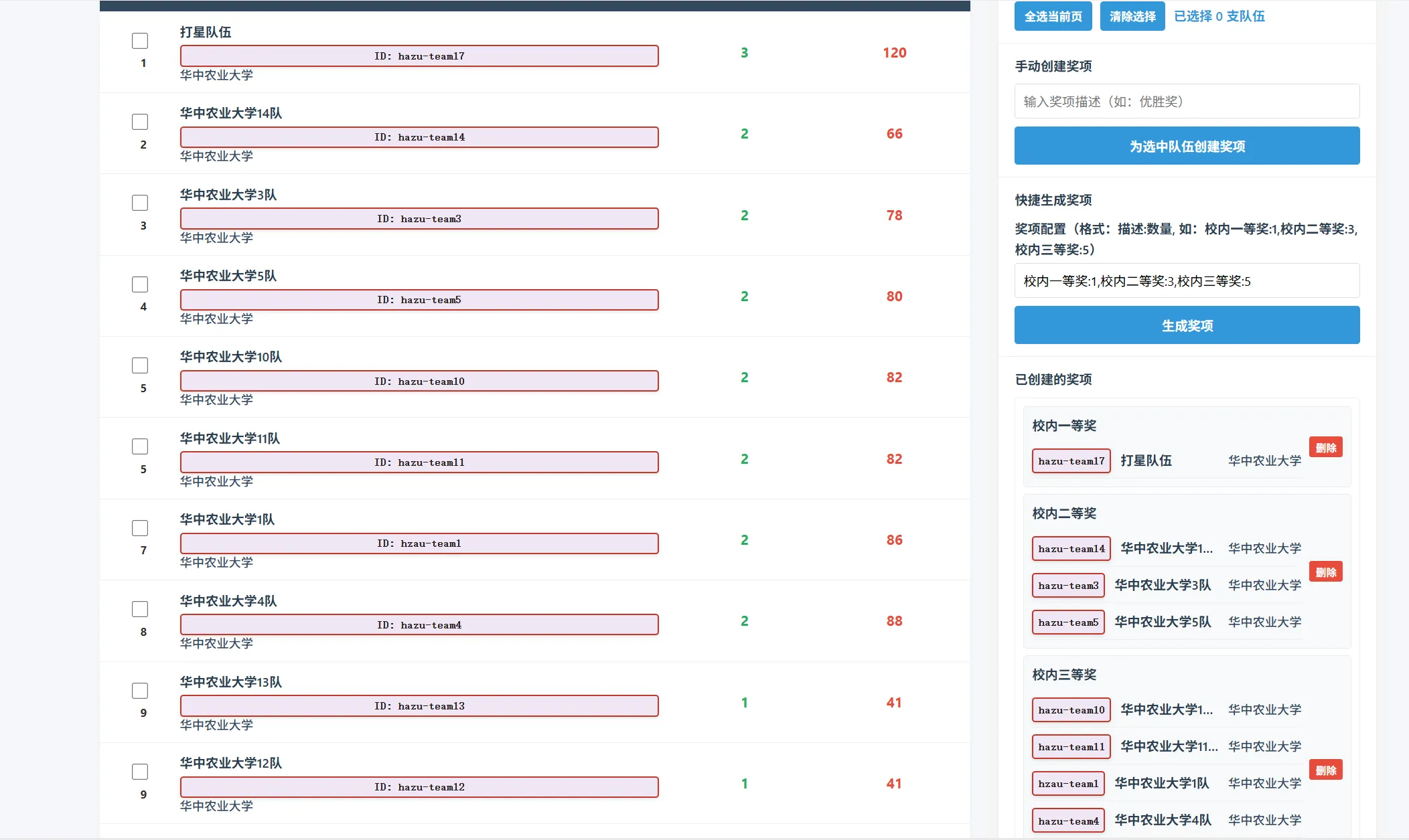Click the 全选当前页 button
This screenshot has height=840, width=1409.
[x=1053, y=16]
